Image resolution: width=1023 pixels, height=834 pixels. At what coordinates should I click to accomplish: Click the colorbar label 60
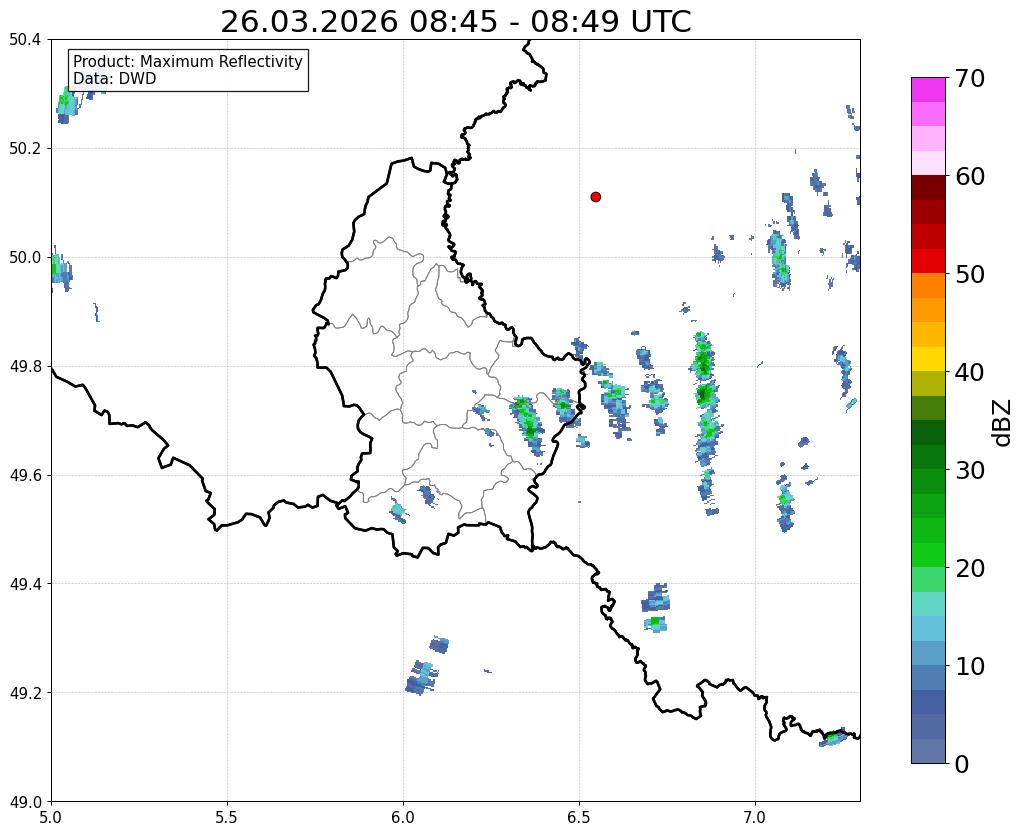[x=970, y=176]
